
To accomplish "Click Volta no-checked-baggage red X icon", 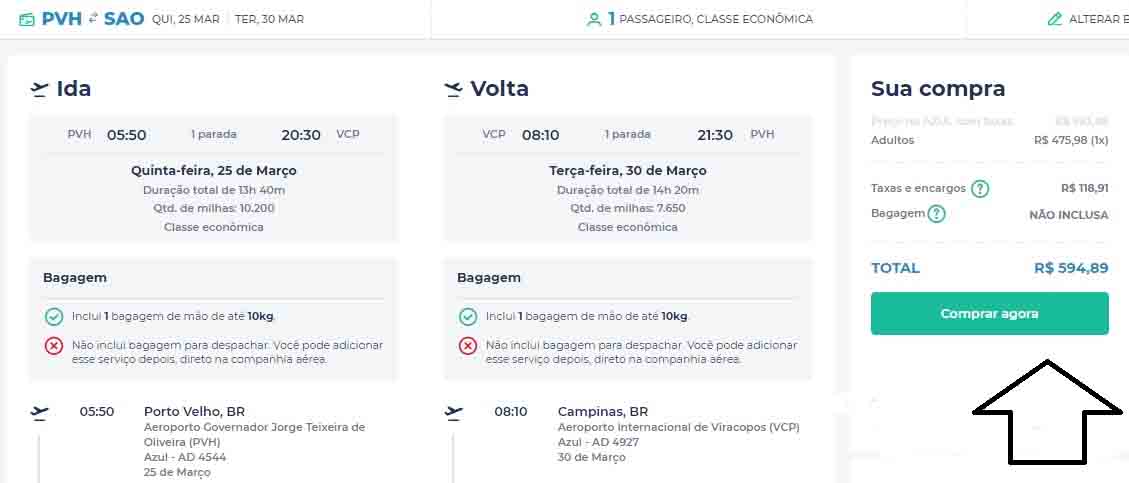I will pos(468,346).
